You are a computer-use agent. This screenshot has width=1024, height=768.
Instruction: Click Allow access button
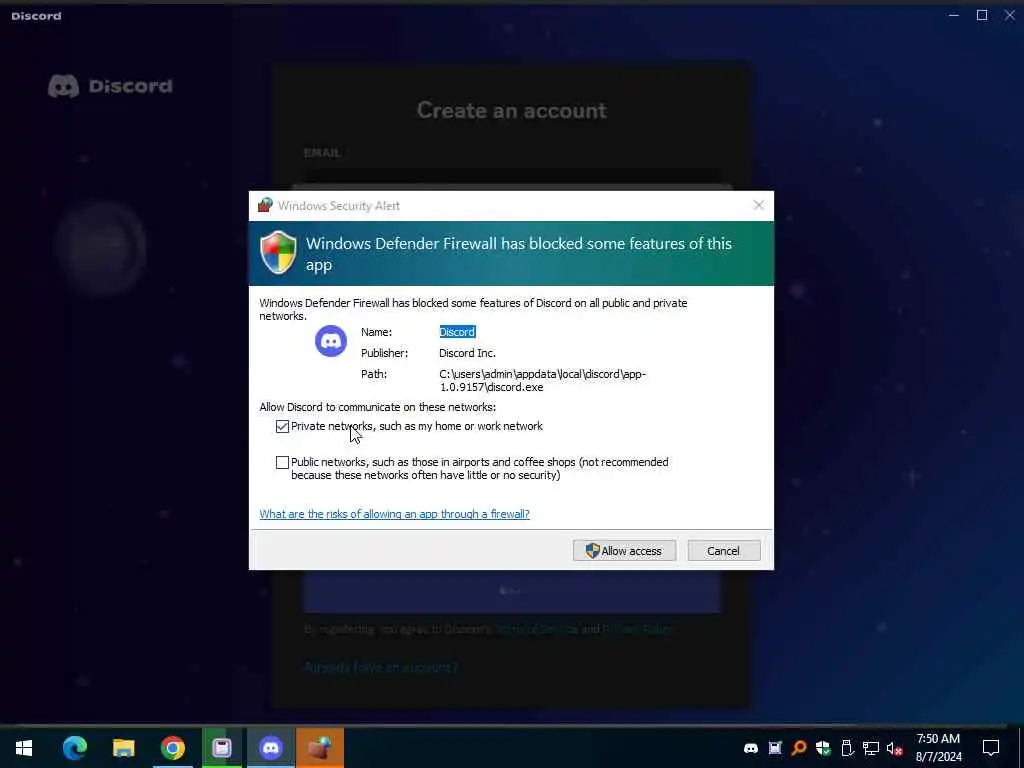[624, 551]
